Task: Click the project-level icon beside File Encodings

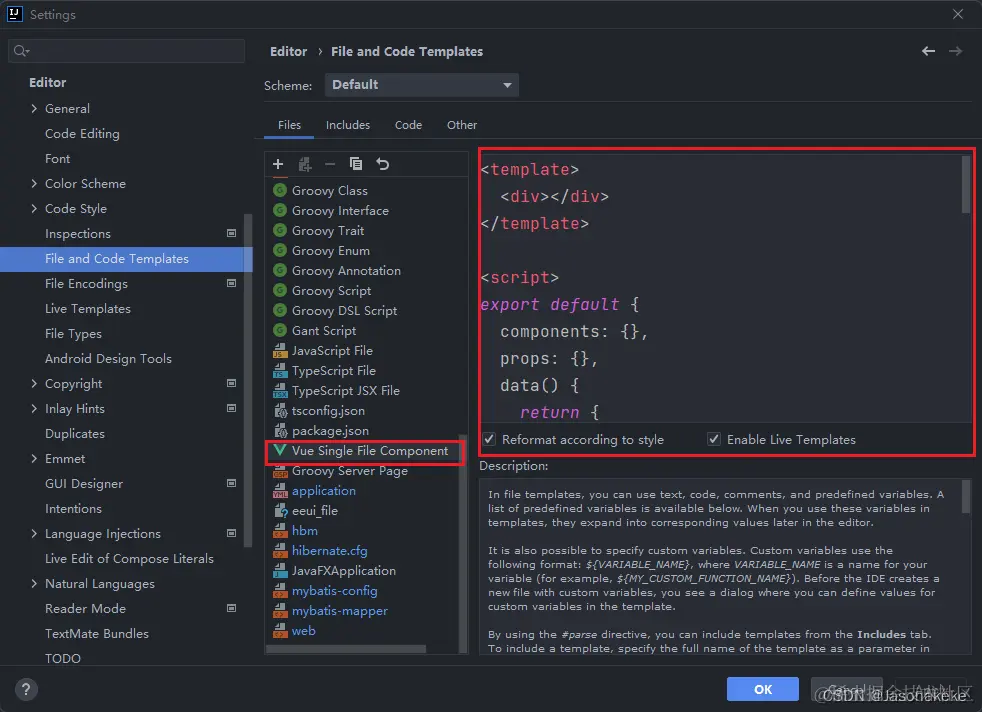Action: click(x=231, y=284)
